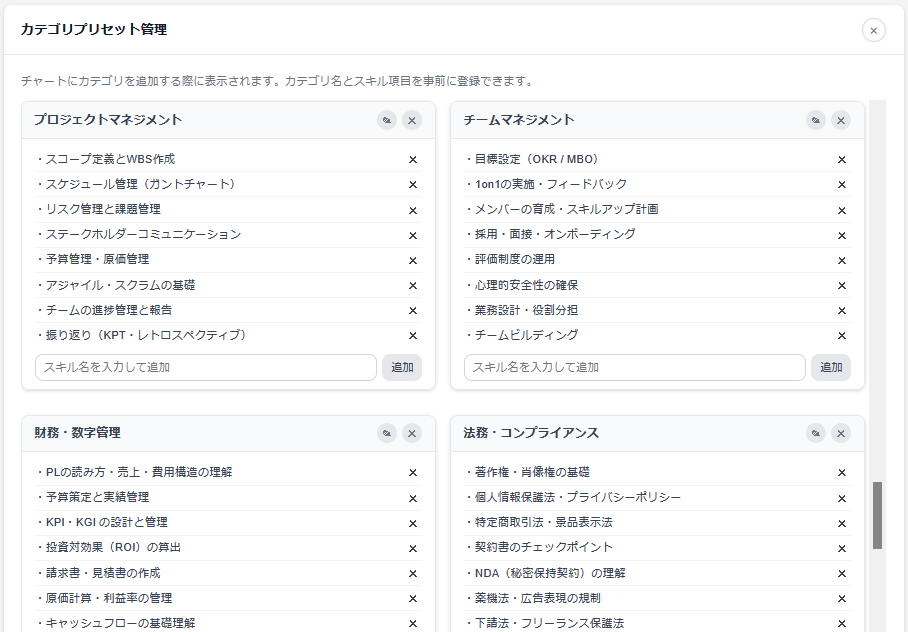908x632 pixels.
Task: Click the edit icon for プロジェクトマネジメント category
Action: click(x=387, y=120)
